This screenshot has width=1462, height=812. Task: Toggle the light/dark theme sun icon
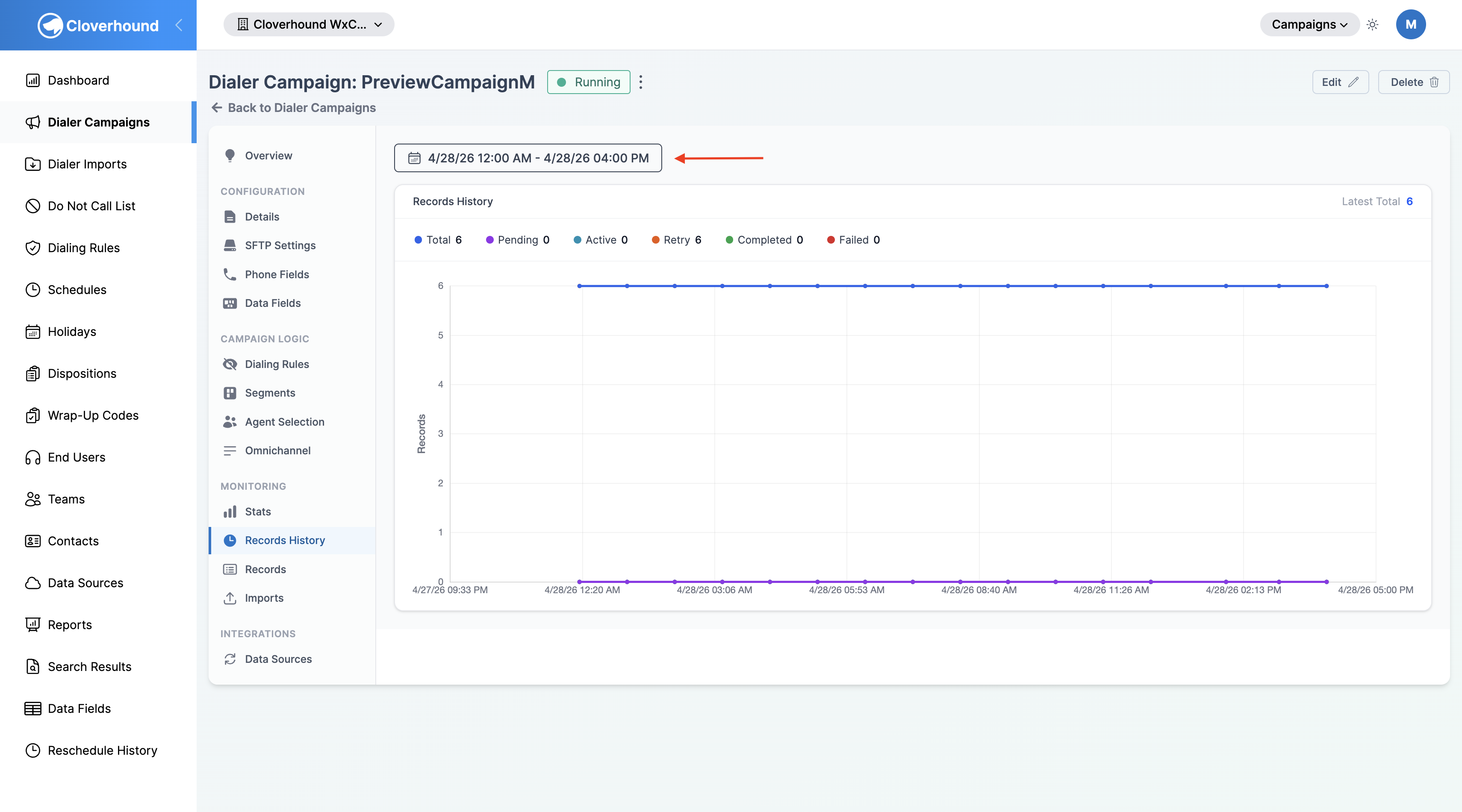coord(1372,24)
